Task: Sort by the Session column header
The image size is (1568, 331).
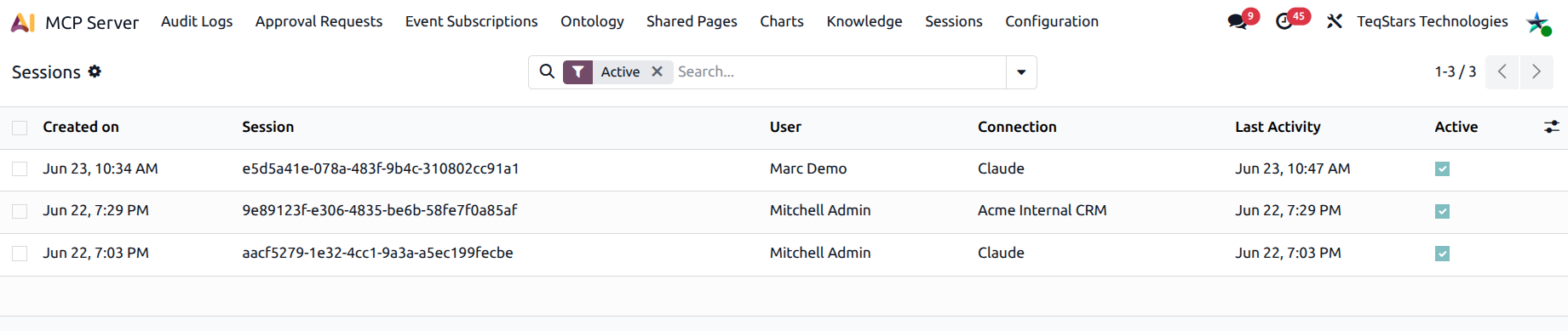Action: (x=267, y=127)
